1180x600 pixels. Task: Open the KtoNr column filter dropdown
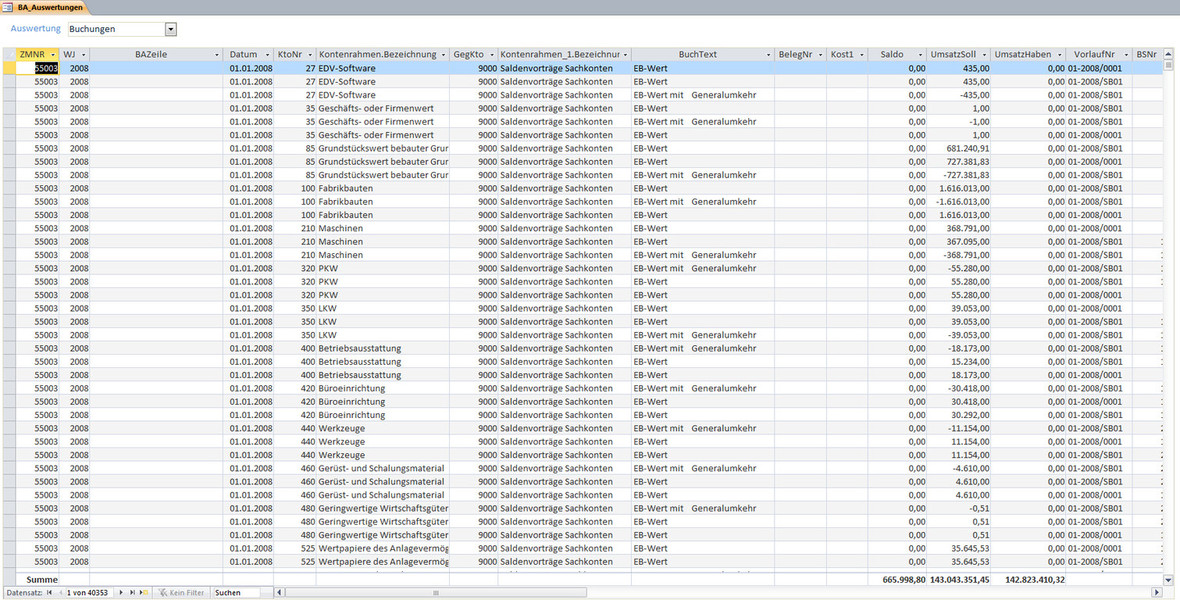(x=309, y=55)
